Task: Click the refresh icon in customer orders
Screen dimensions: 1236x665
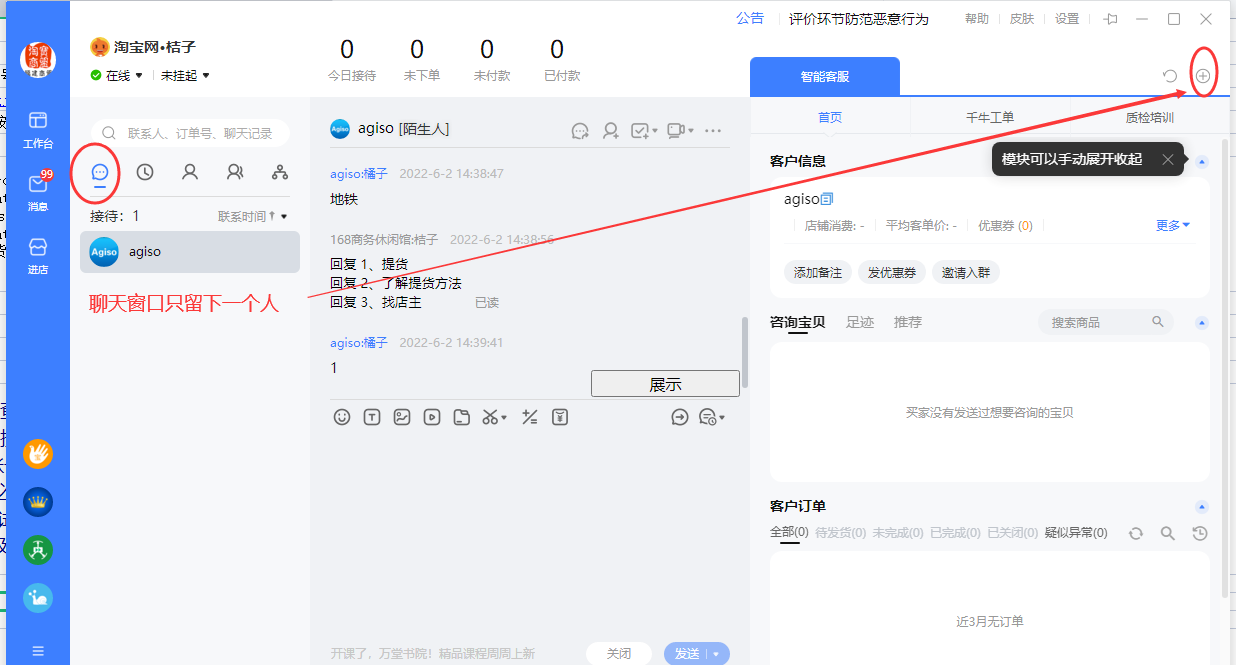Action: [x=1136, y=534]
